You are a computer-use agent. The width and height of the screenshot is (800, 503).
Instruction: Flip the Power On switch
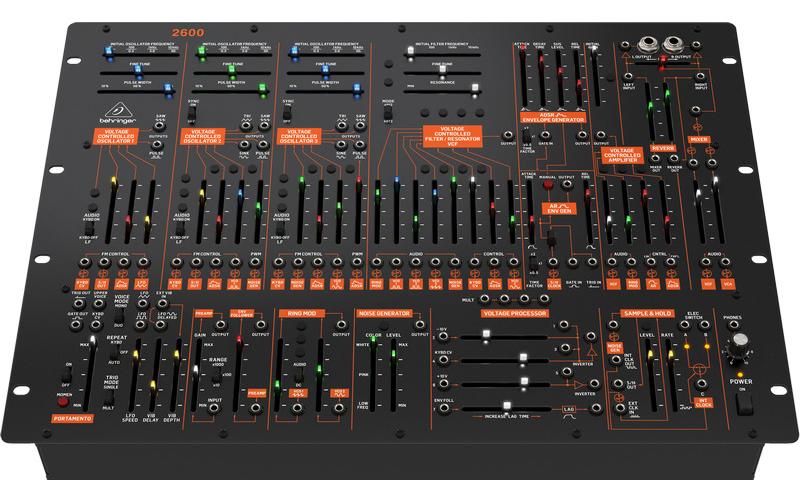743,405
